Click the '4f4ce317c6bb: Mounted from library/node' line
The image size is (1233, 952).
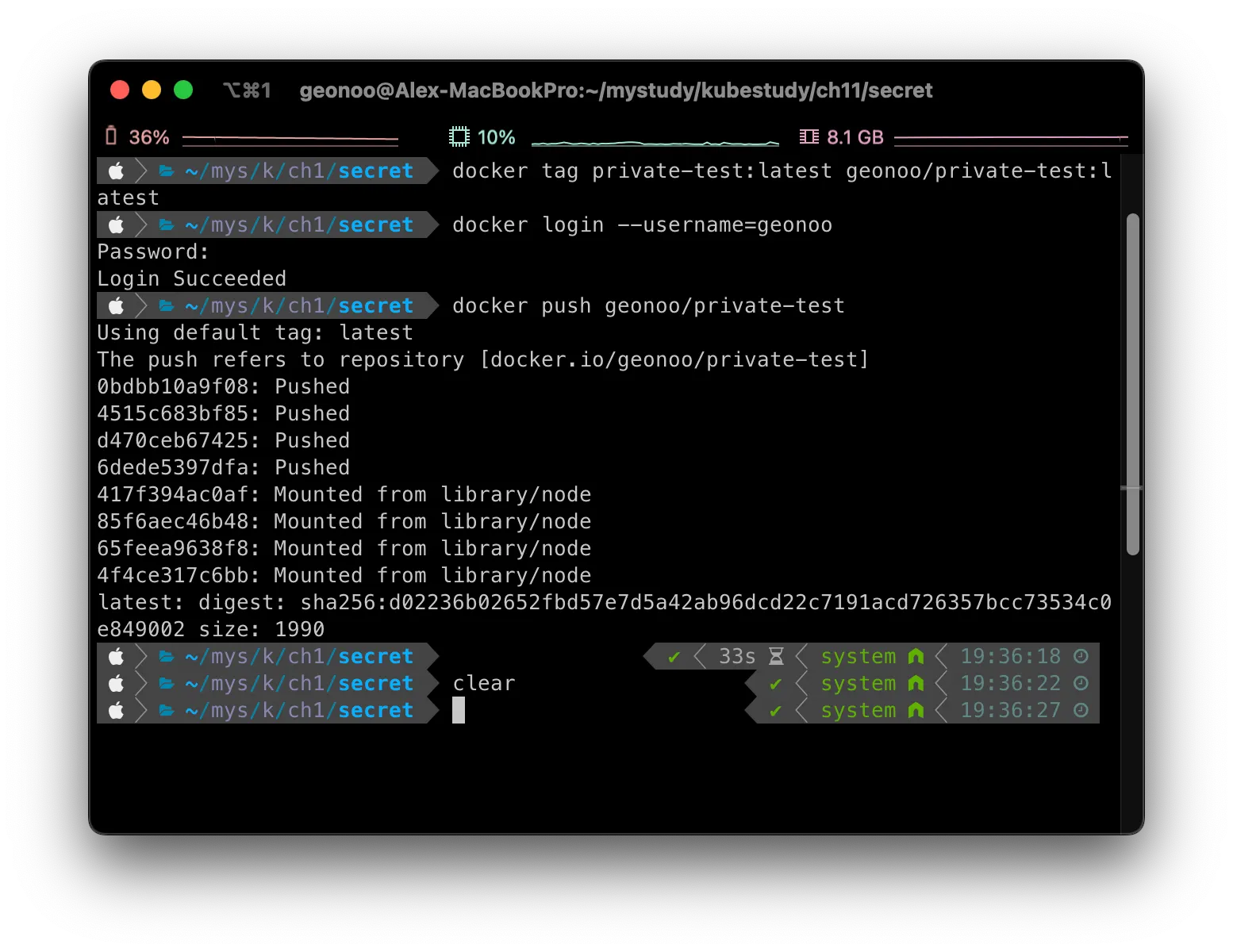coord(344,575)
